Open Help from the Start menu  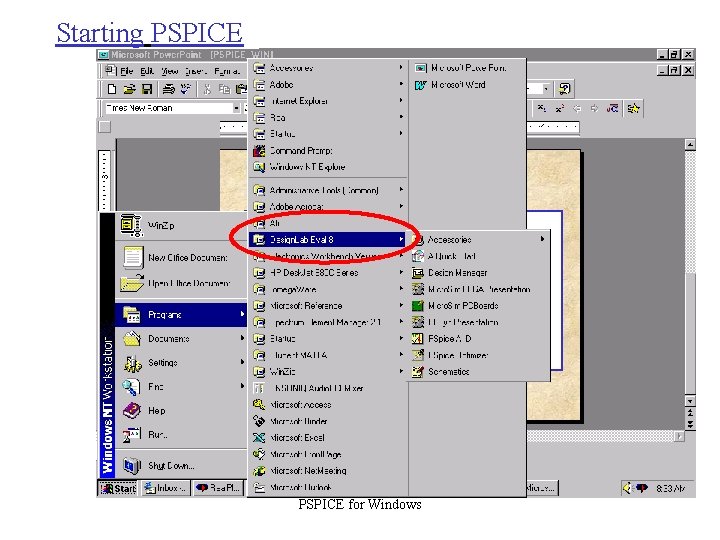[x=181, y=411]
